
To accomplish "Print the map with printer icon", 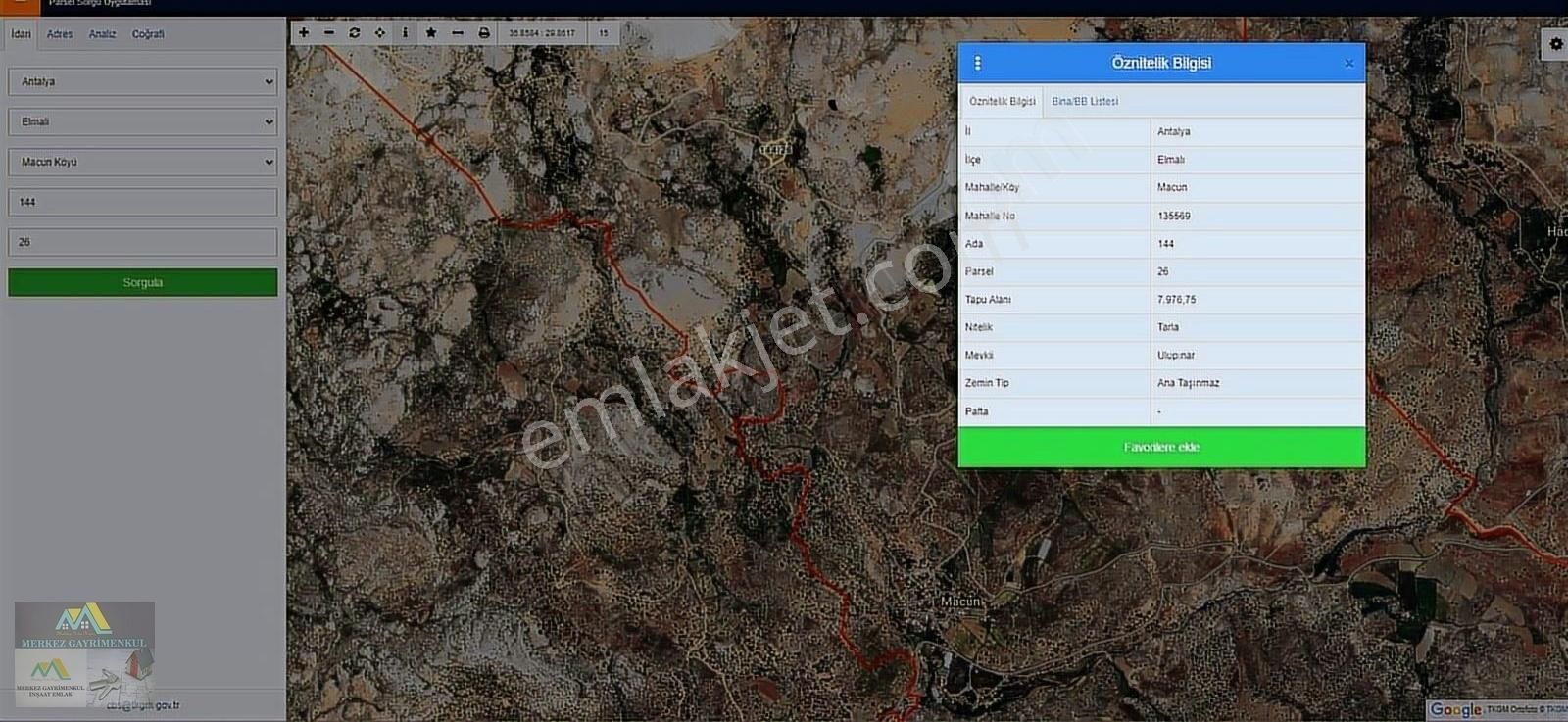I will point(484,32).
